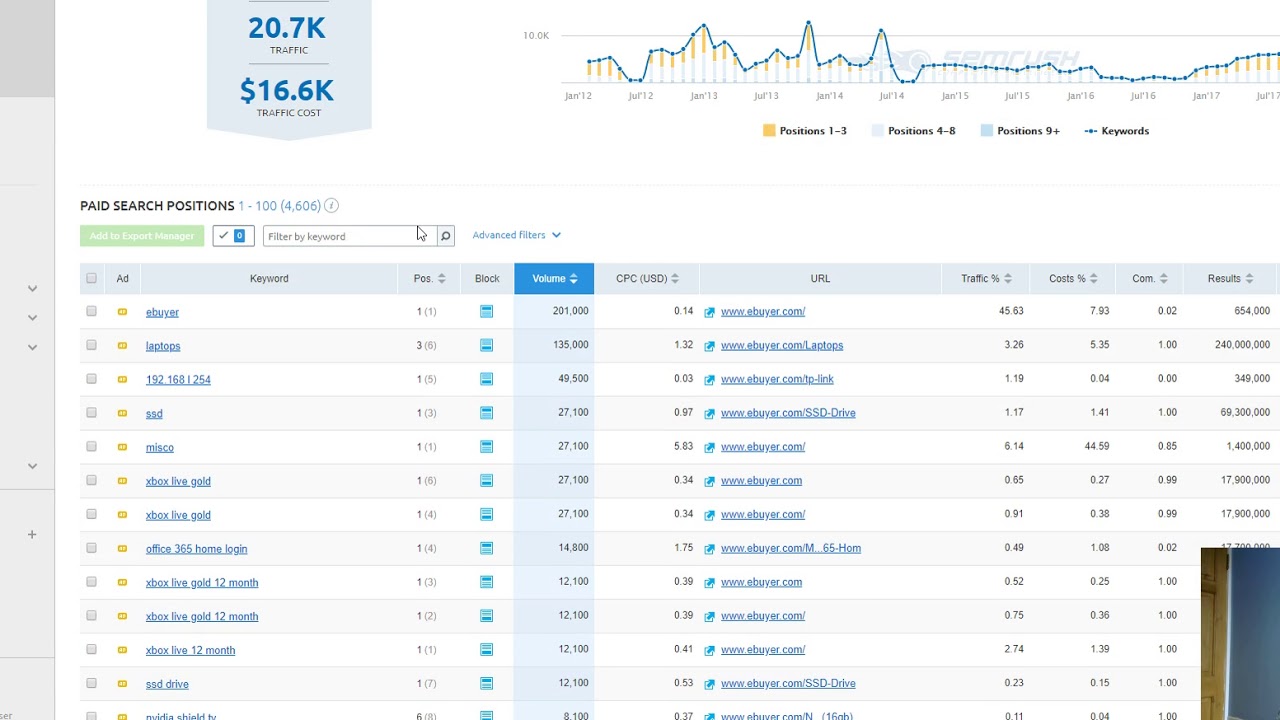This screenshot has width=1280, height=720.
Task: Toggle the Keywords line in the chart legend
Action: tap(1117, 131)
